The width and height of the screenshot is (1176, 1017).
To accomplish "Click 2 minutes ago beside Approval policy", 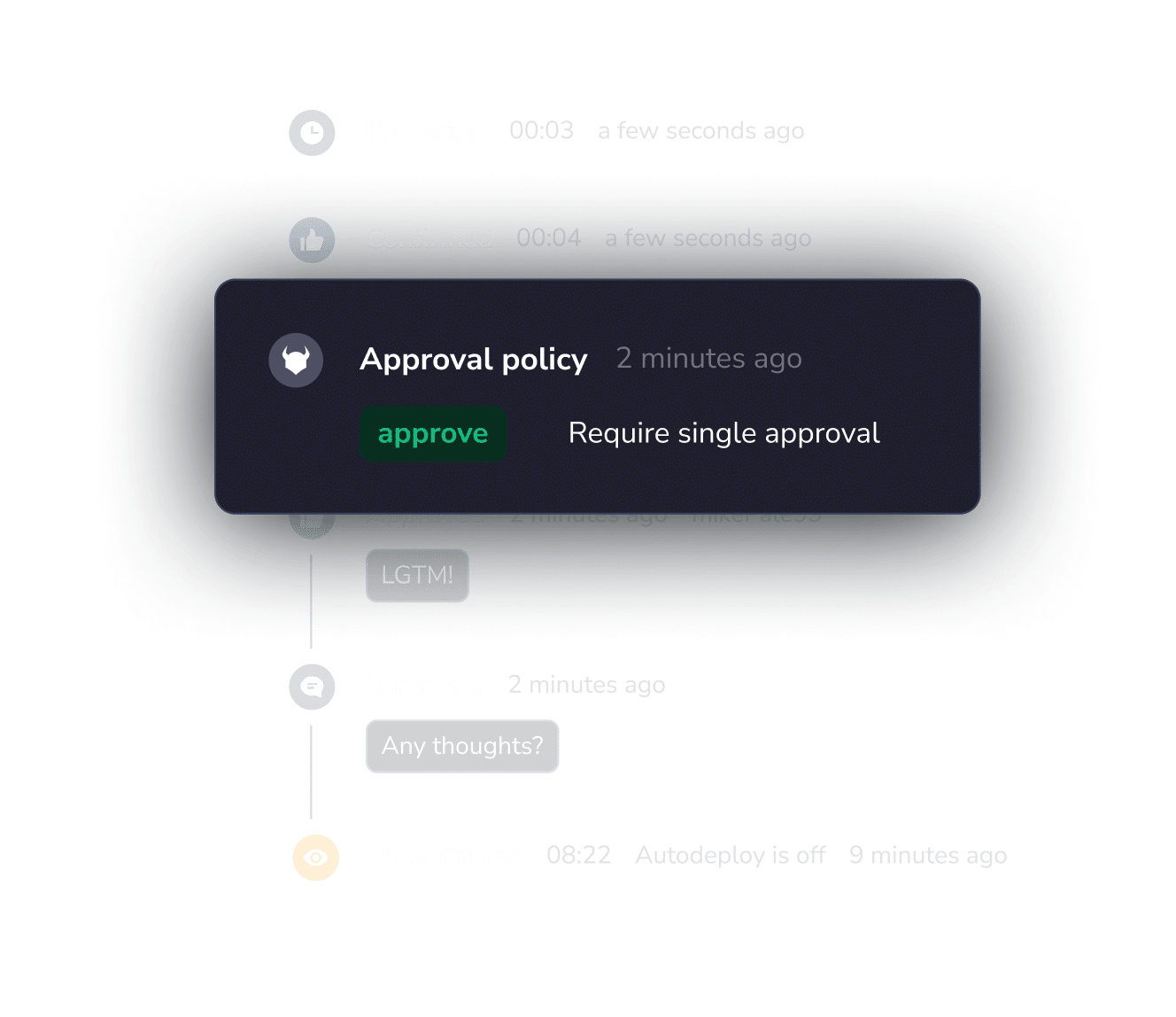I will pos(709,358).
